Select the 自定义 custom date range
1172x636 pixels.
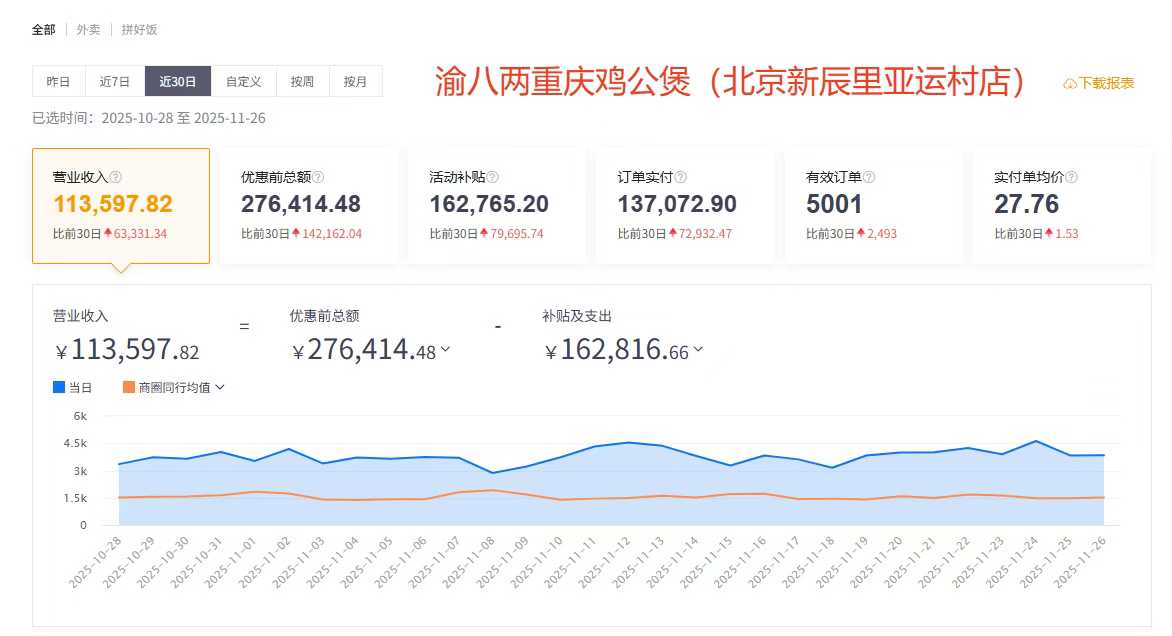(x=244, y=81)
